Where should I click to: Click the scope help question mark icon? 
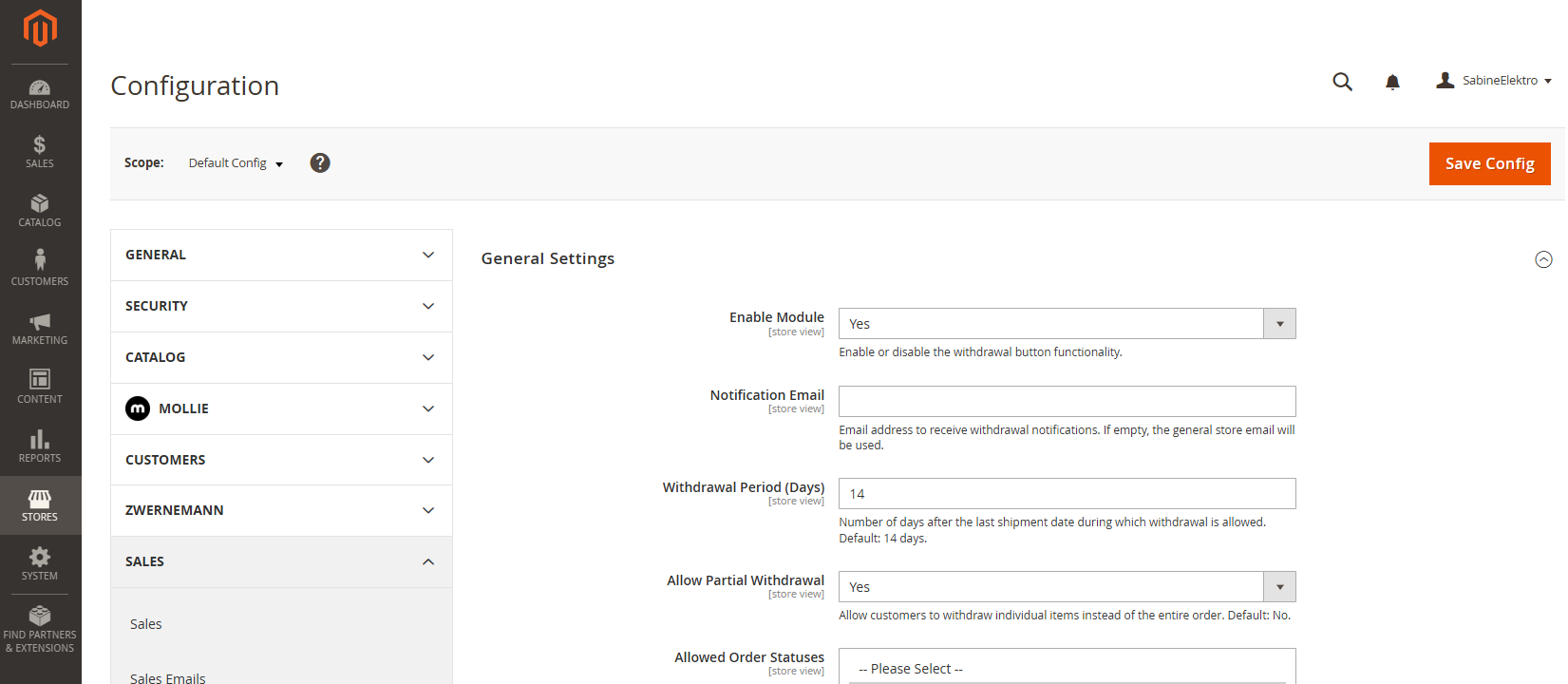tap(320, 163)
